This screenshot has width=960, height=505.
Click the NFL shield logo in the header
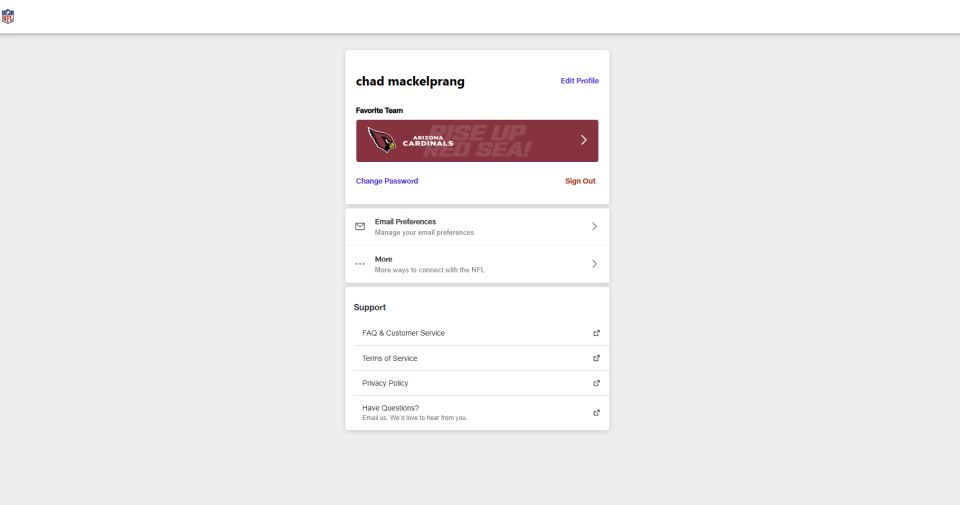(7, 16)
